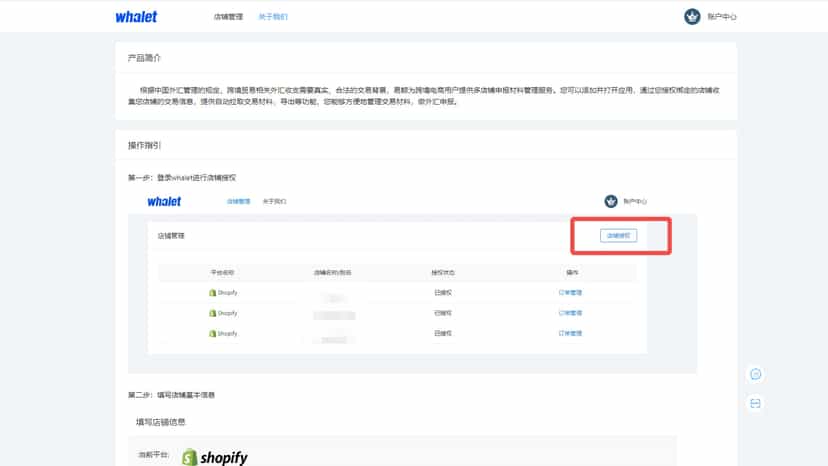Click the 平台名称 column header
Image resolution: width=828 pixels, height=466 pixels.
[x=222, y=273]
